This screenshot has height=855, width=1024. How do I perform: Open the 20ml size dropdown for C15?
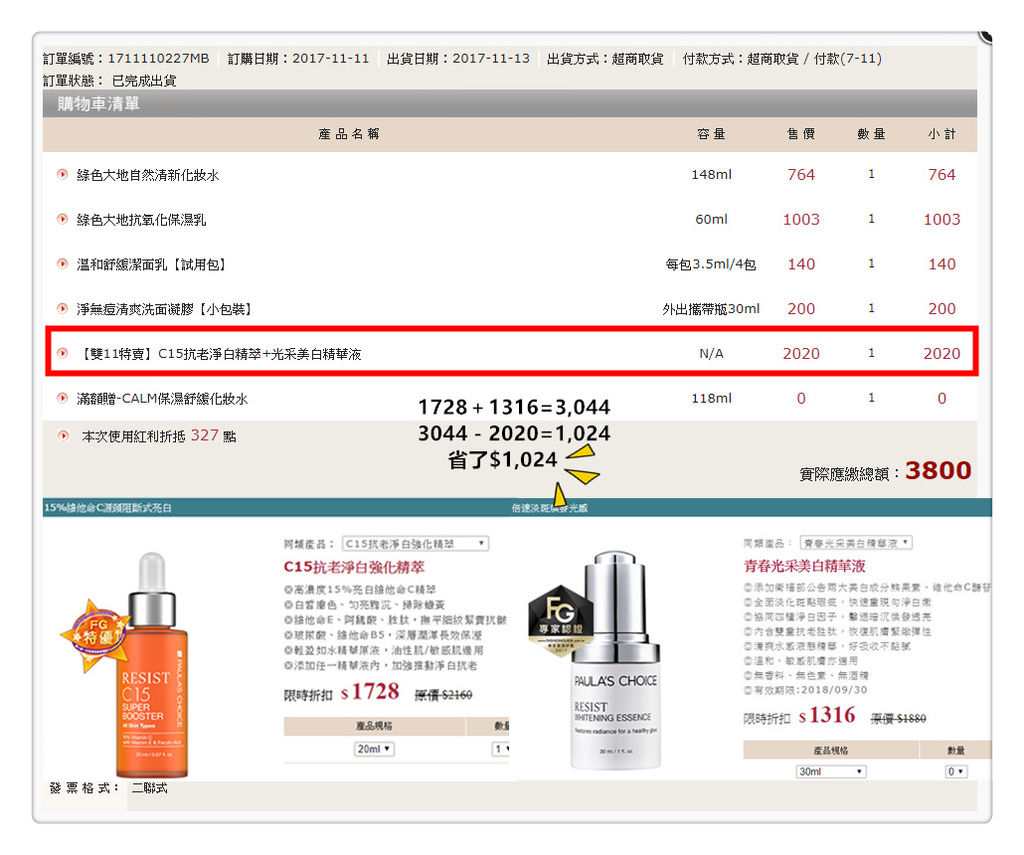[x=374, y=749]
